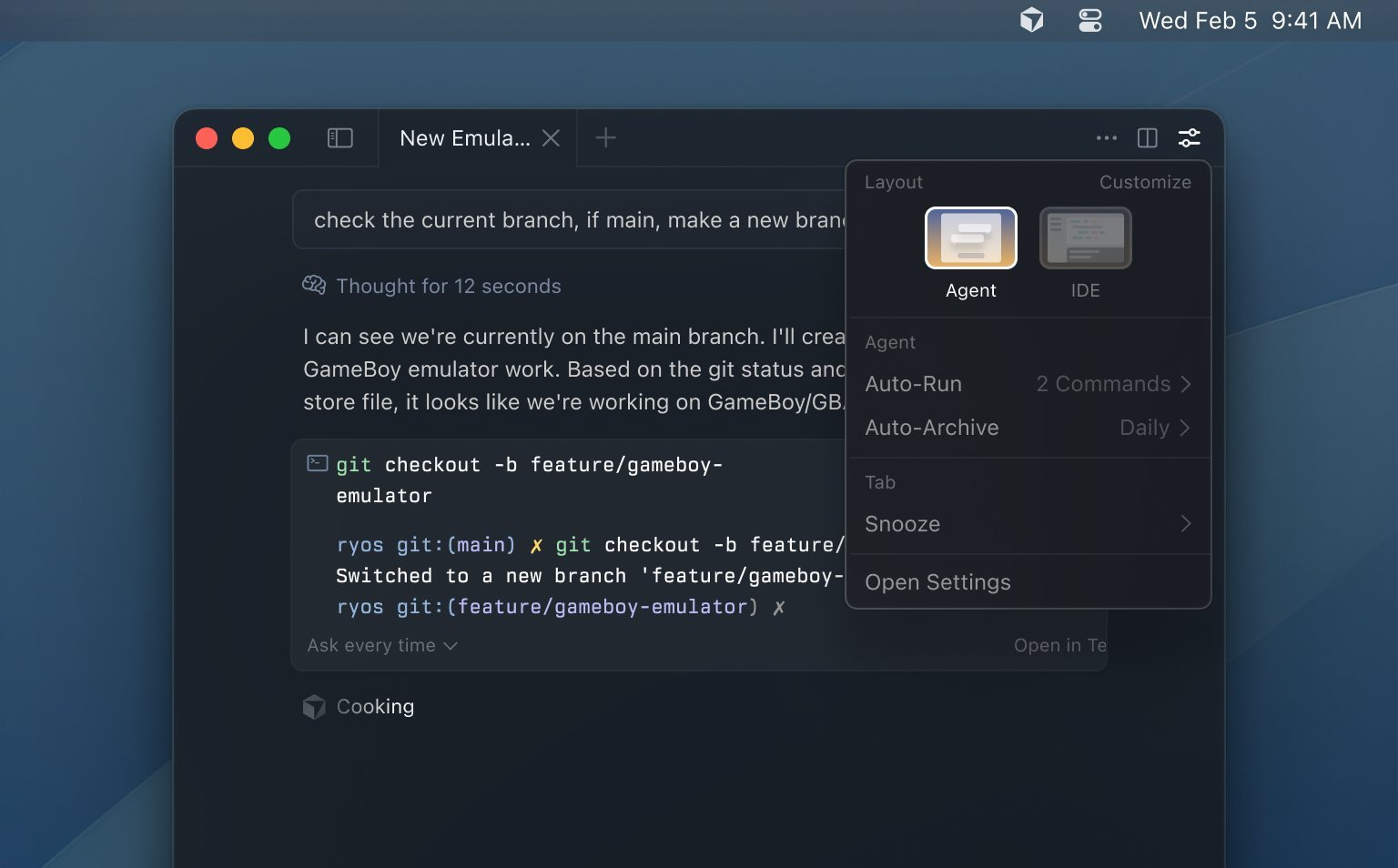The image size is (1398, 868).
Task: Toggle the sidebar panel icon
Action: 339,138
